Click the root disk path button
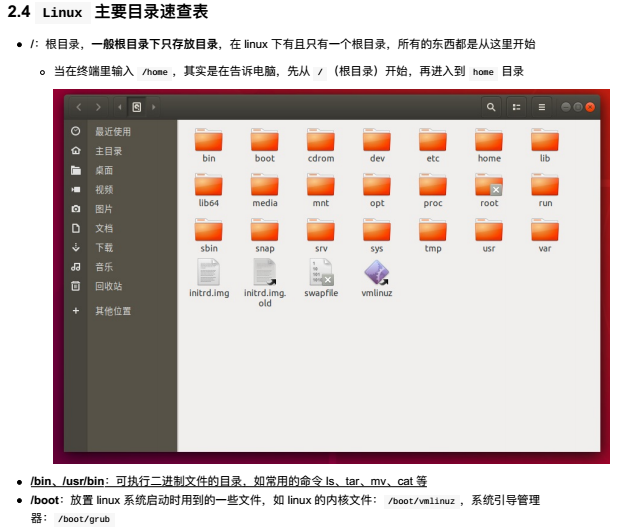 pyautogui.click(x=137, y=107)
